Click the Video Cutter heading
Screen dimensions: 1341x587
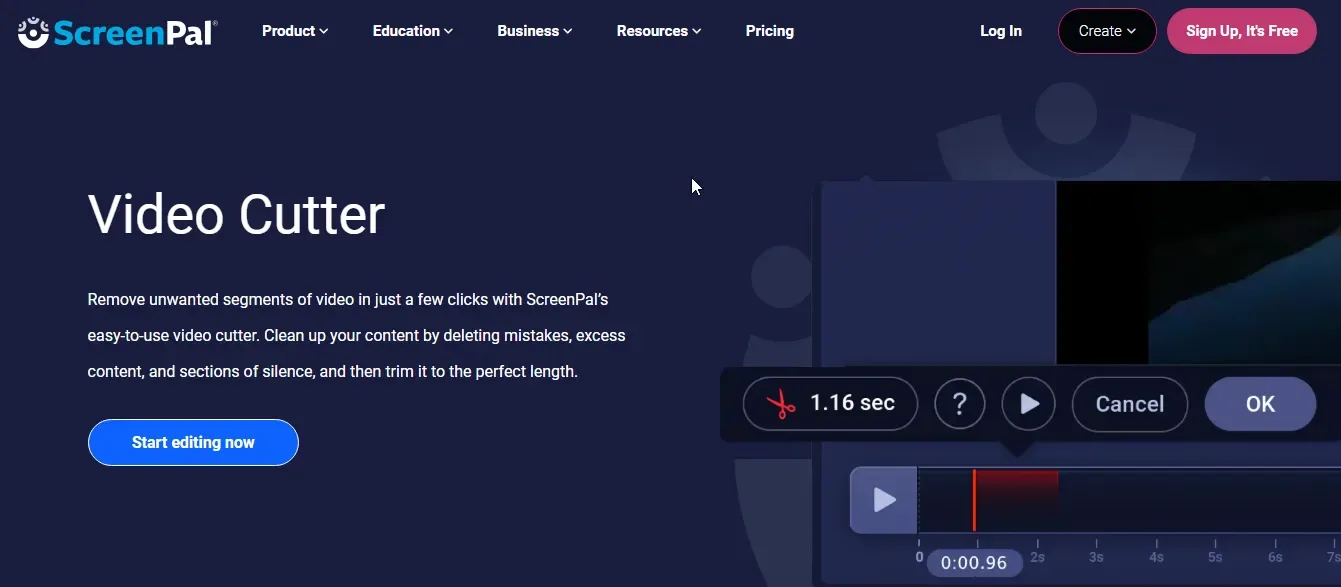point(236,214)
